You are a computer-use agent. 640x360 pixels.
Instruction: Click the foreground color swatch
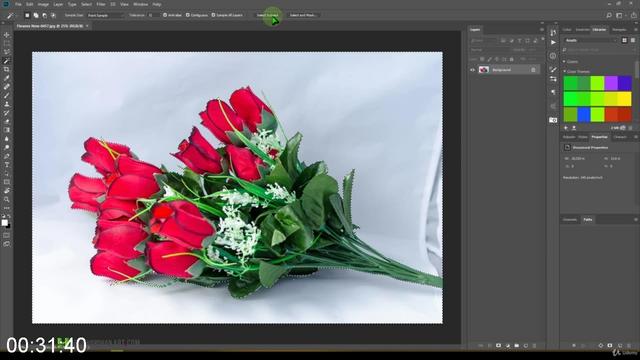point(4,222)
